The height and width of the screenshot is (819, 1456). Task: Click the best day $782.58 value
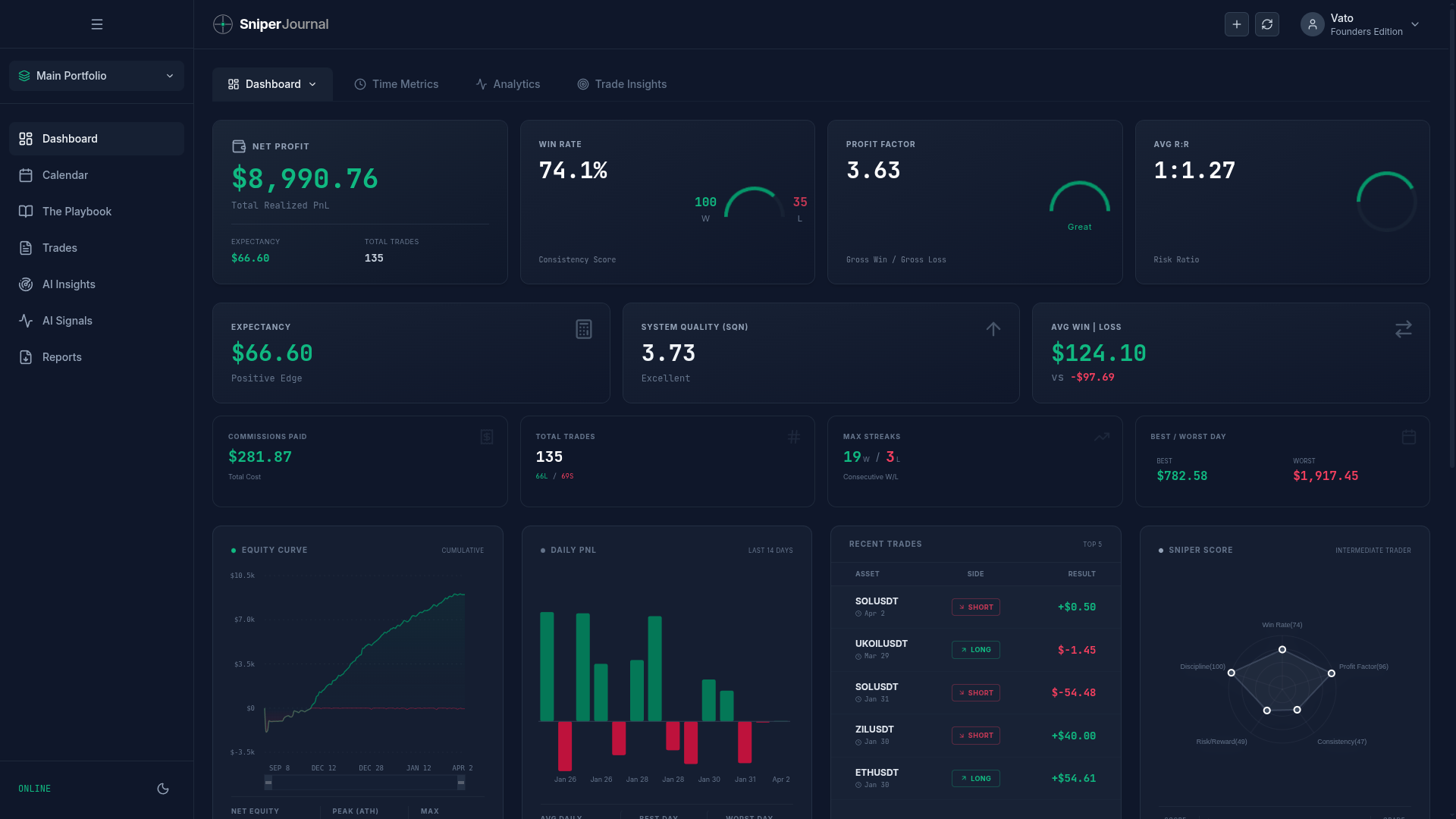1182,476
